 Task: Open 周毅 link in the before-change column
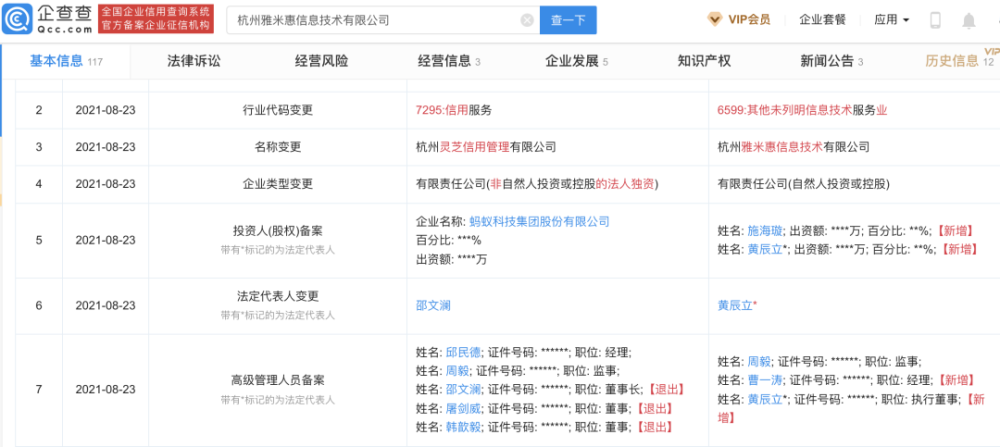[x=457, y=370]
